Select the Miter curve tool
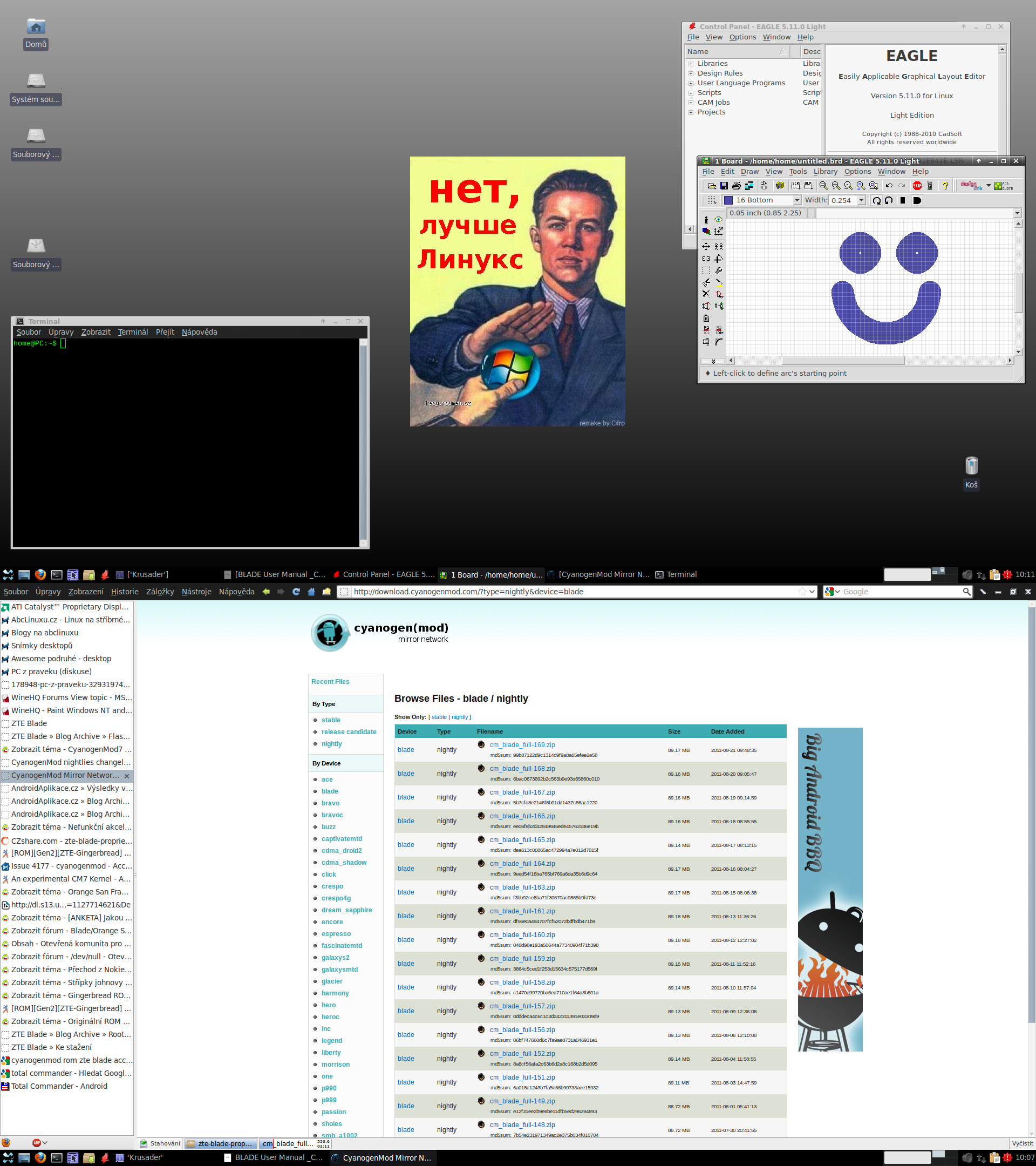This screenshot has height=1166, width=1036. click(x=719, y=342)
